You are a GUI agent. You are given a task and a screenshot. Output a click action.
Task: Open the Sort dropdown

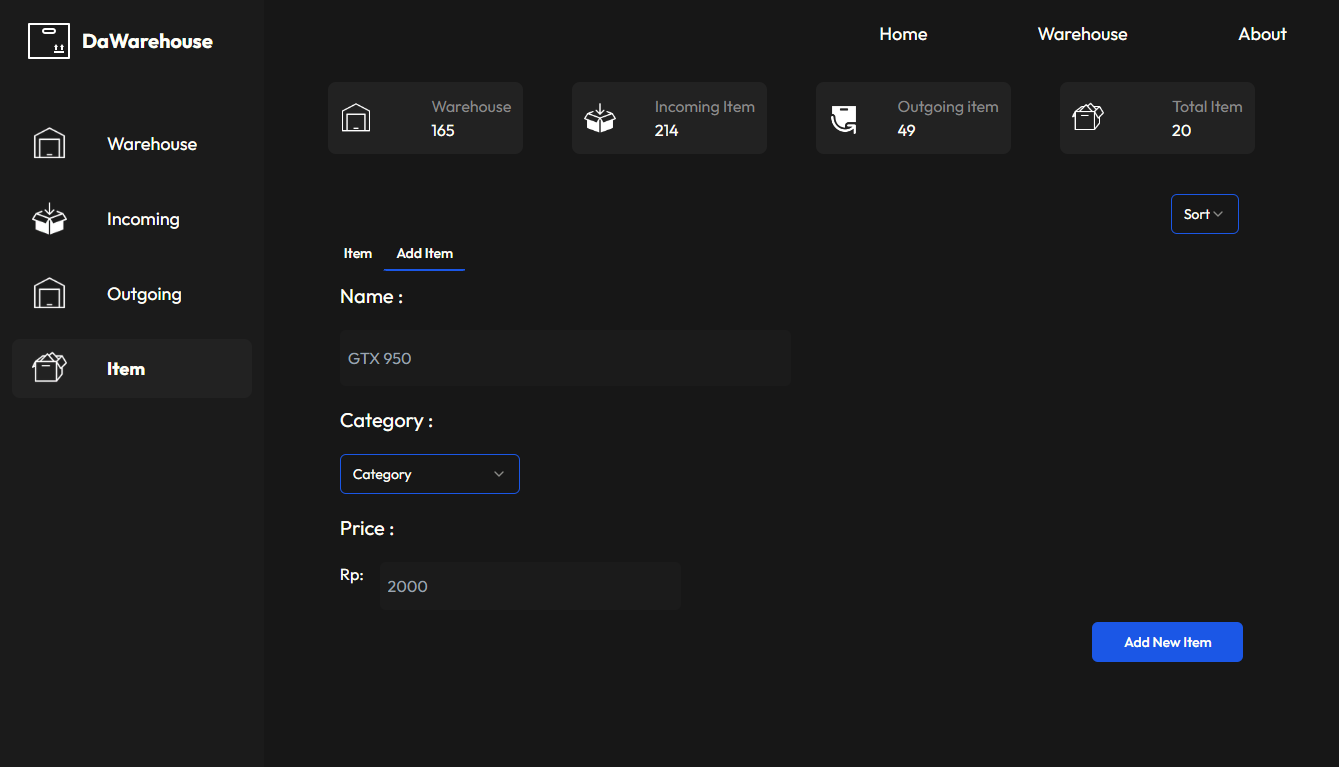click(x=1204, y=214)
